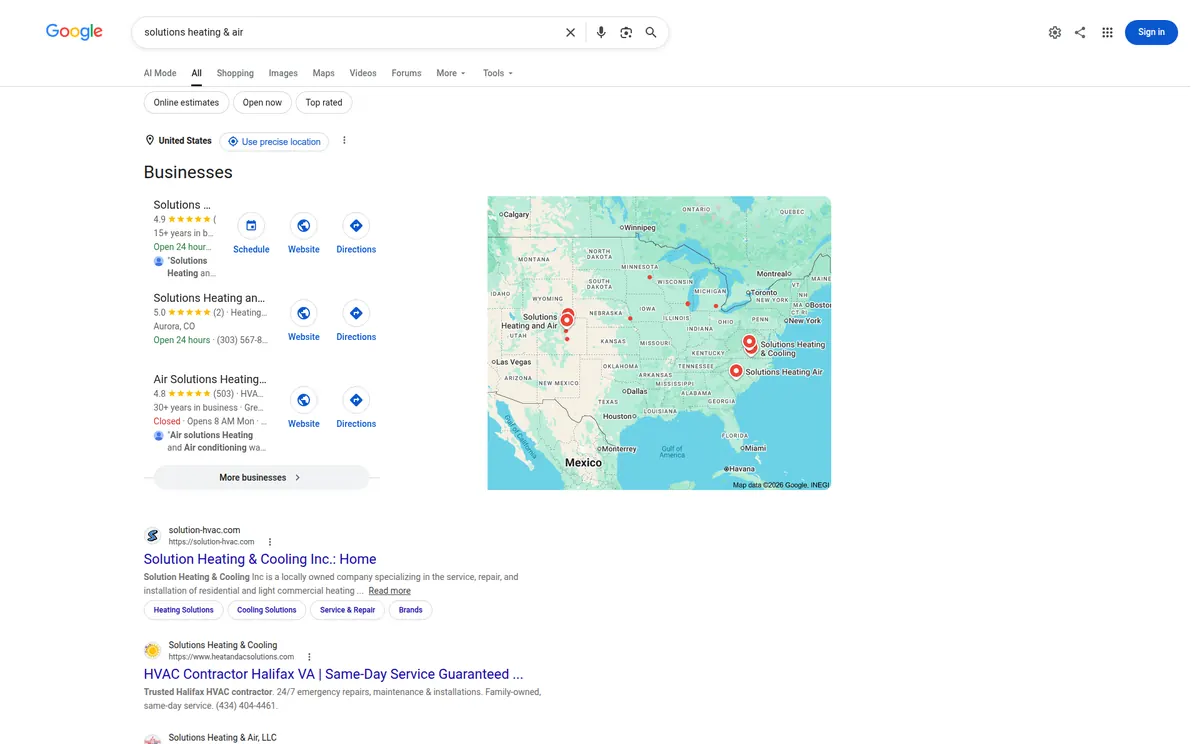Viewport: 1200px width, 744px height.
Task: Open Website of Air Solutions Heating listing
Action: 304,400
